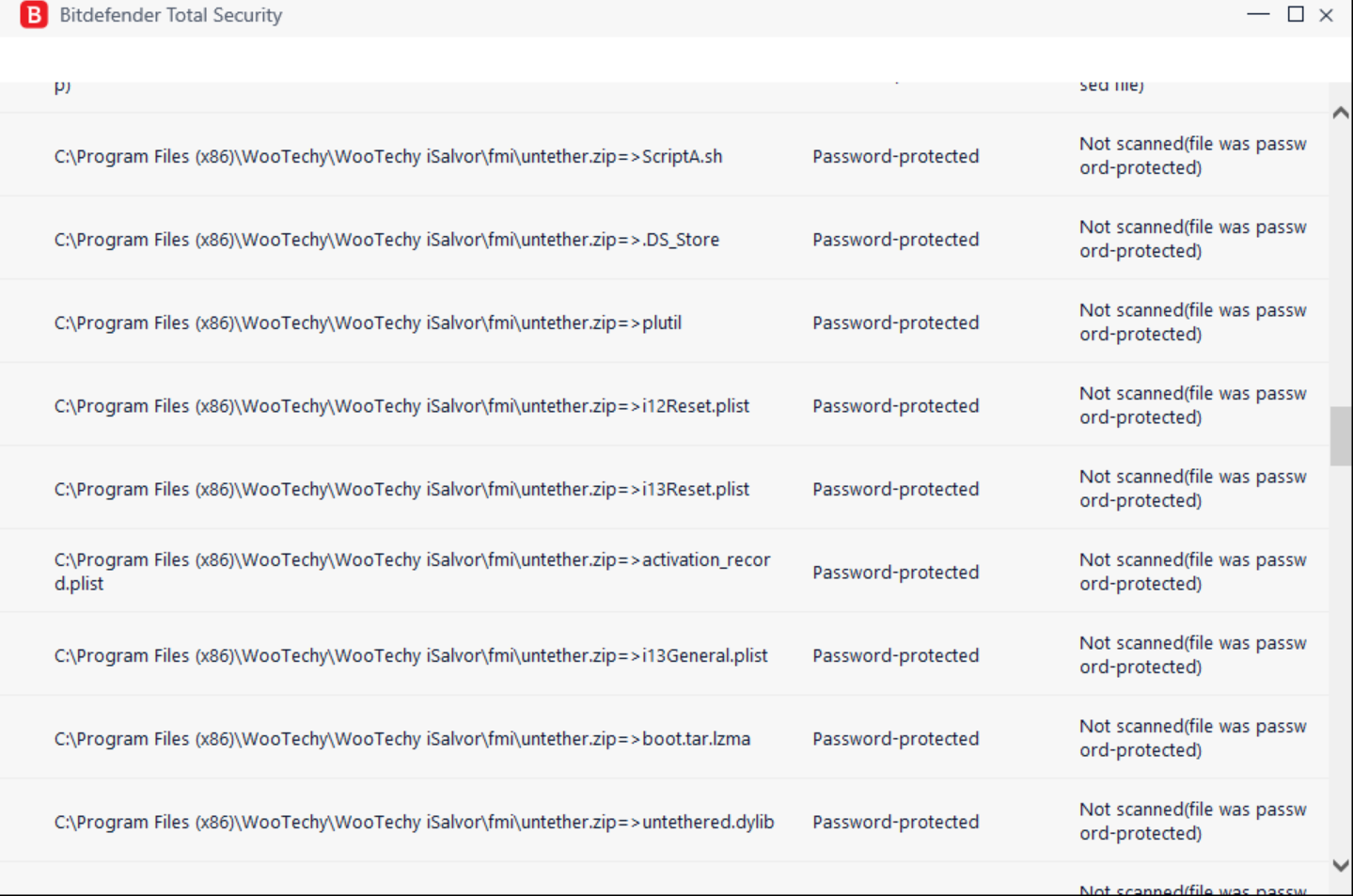Select the untether.zip=>plutil file path

[368, 322]
